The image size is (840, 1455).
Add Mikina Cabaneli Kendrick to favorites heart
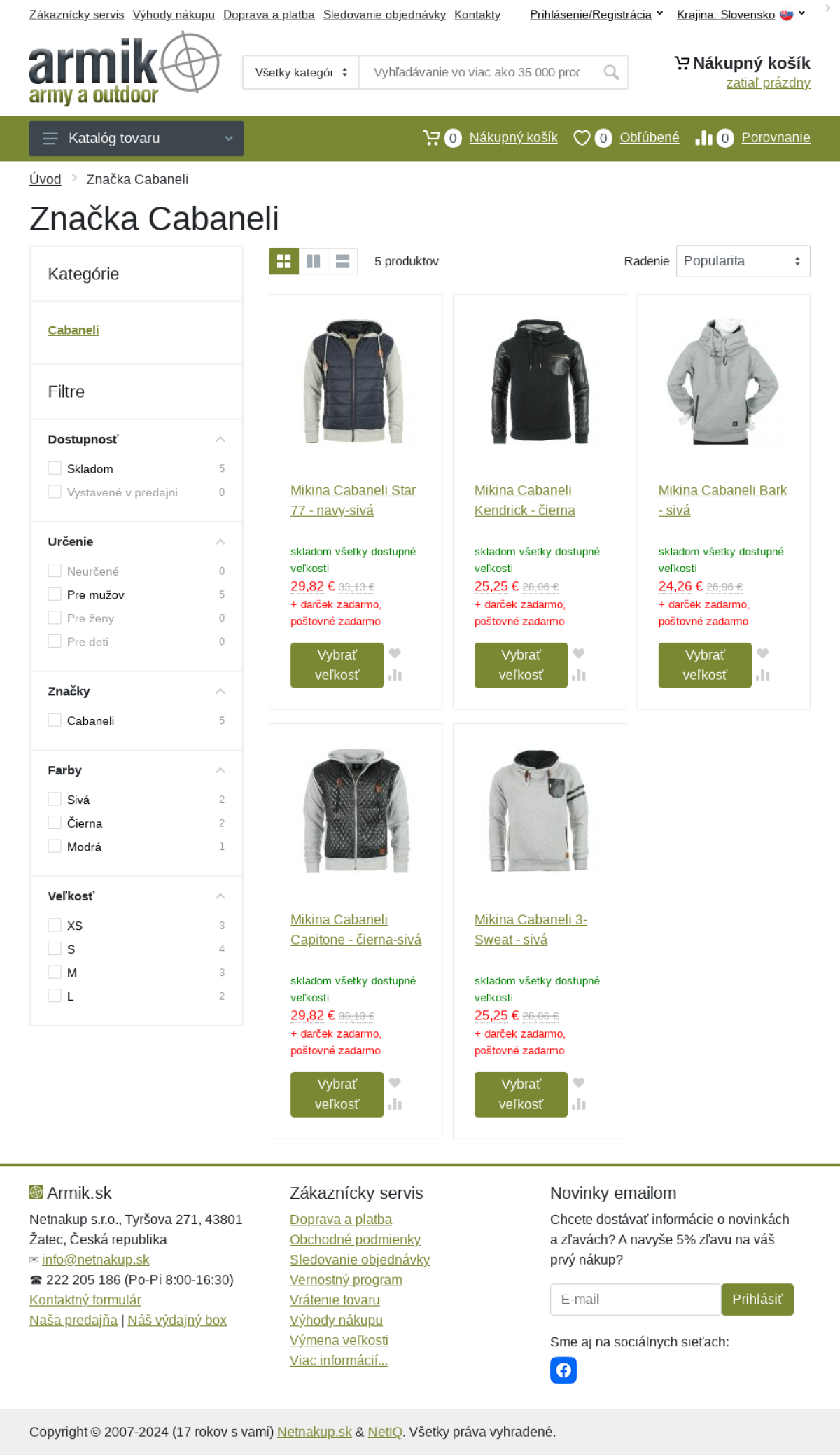coord(579,653)
